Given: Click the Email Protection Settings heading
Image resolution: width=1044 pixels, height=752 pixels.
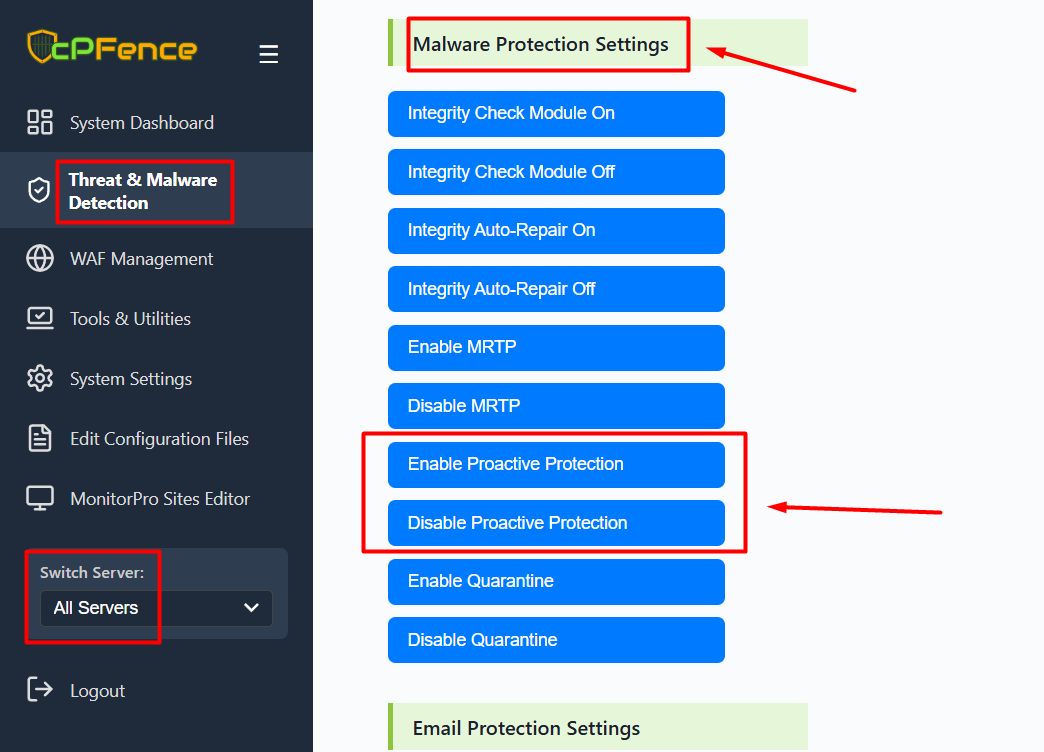Looking at the screenshot, I should [x=526, y=728].
